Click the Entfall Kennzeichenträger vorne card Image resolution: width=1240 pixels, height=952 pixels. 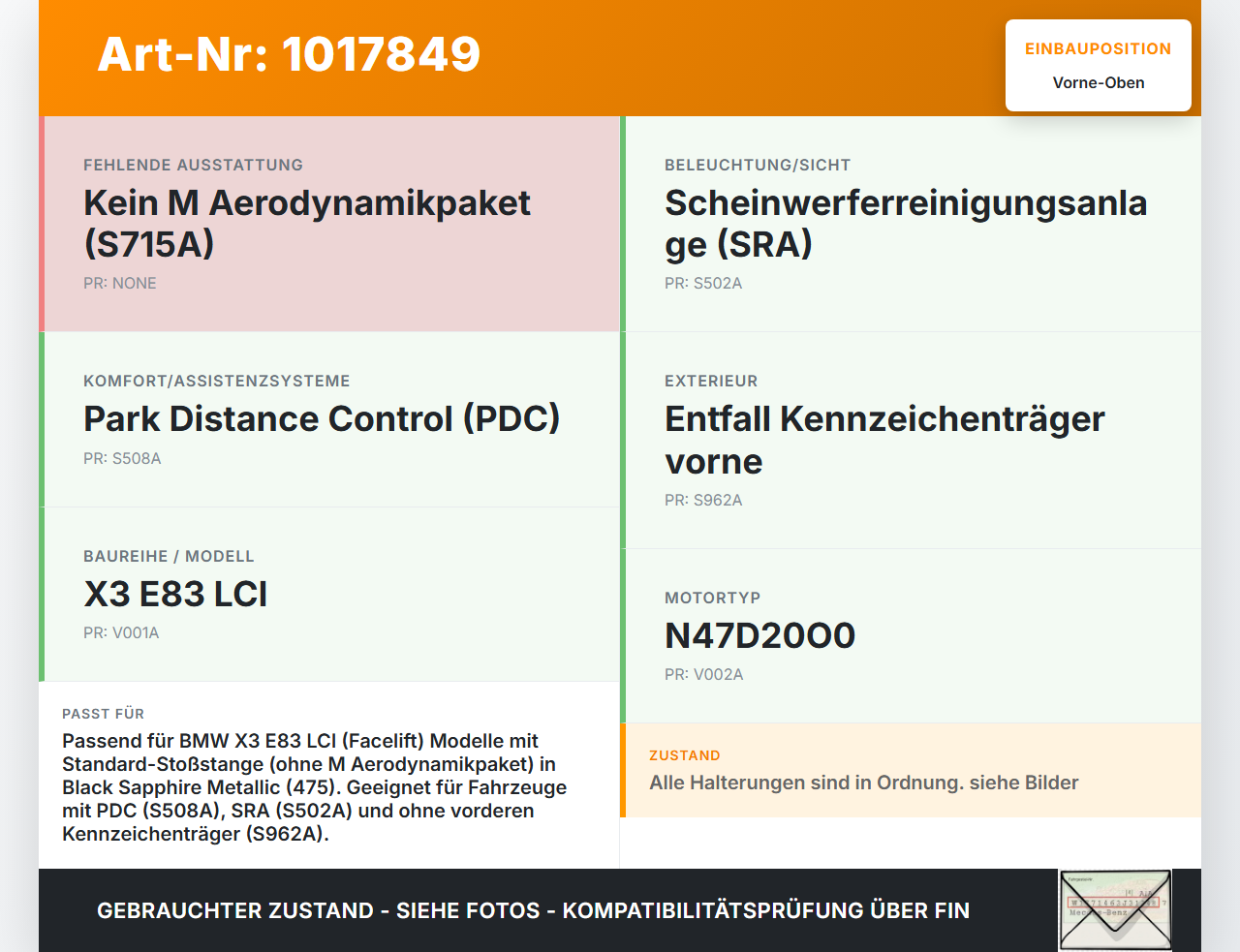point(911,441)
